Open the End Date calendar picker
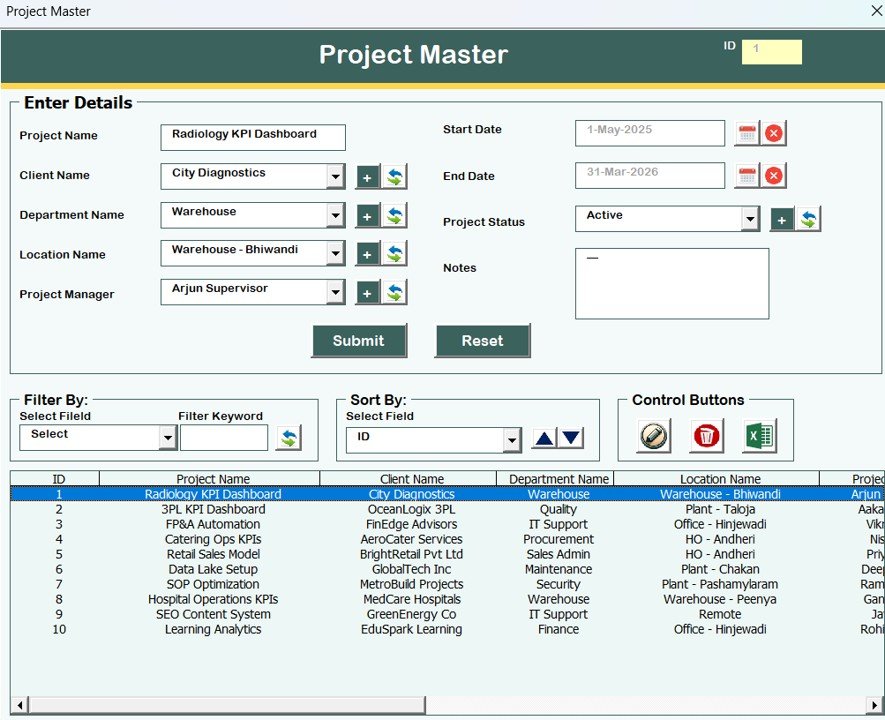Viewport: 885px width, 720px height. click(747, 175)
